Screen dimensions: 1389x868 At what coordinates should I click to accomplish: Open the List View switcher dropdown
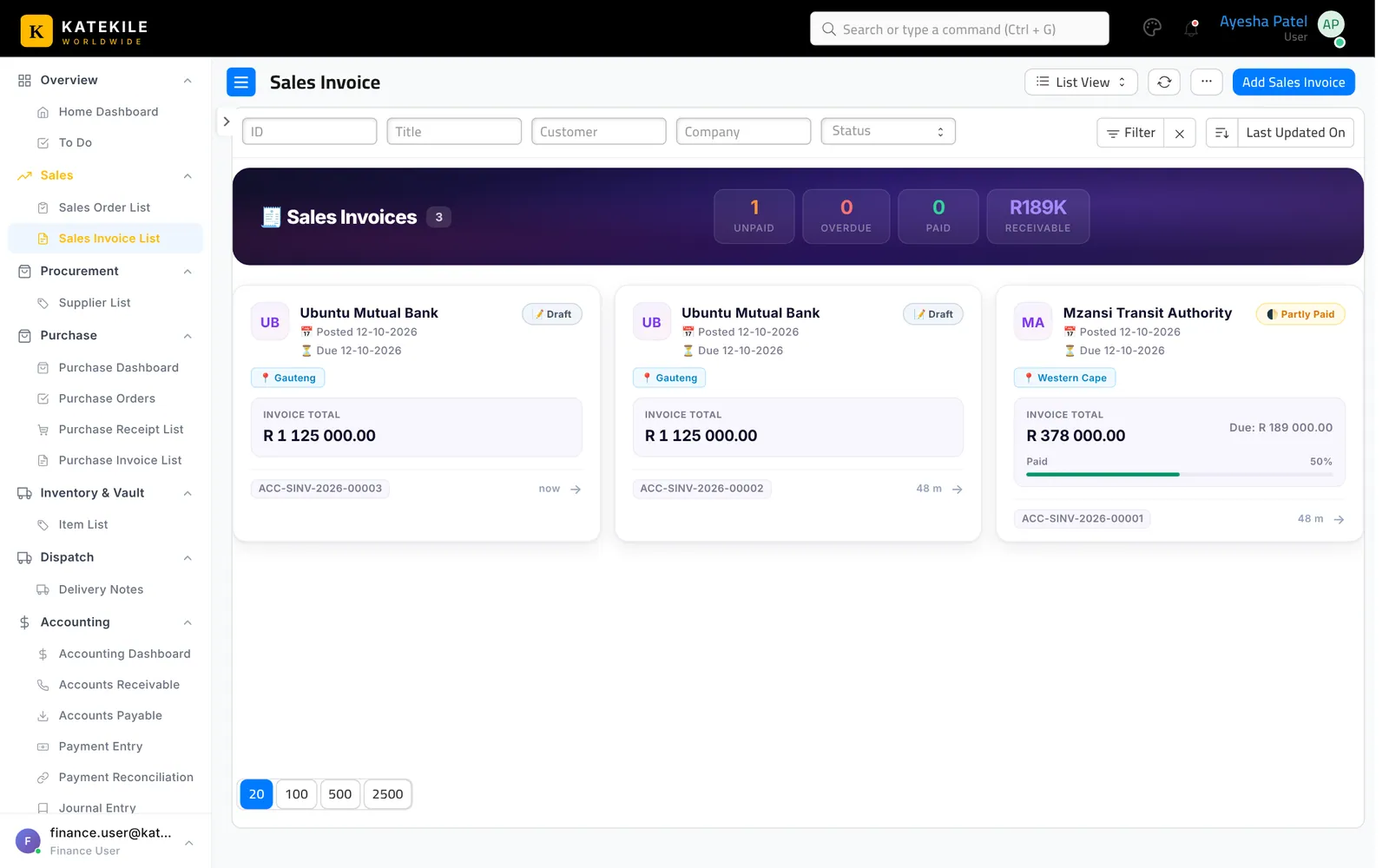(x=1081, y=82)
